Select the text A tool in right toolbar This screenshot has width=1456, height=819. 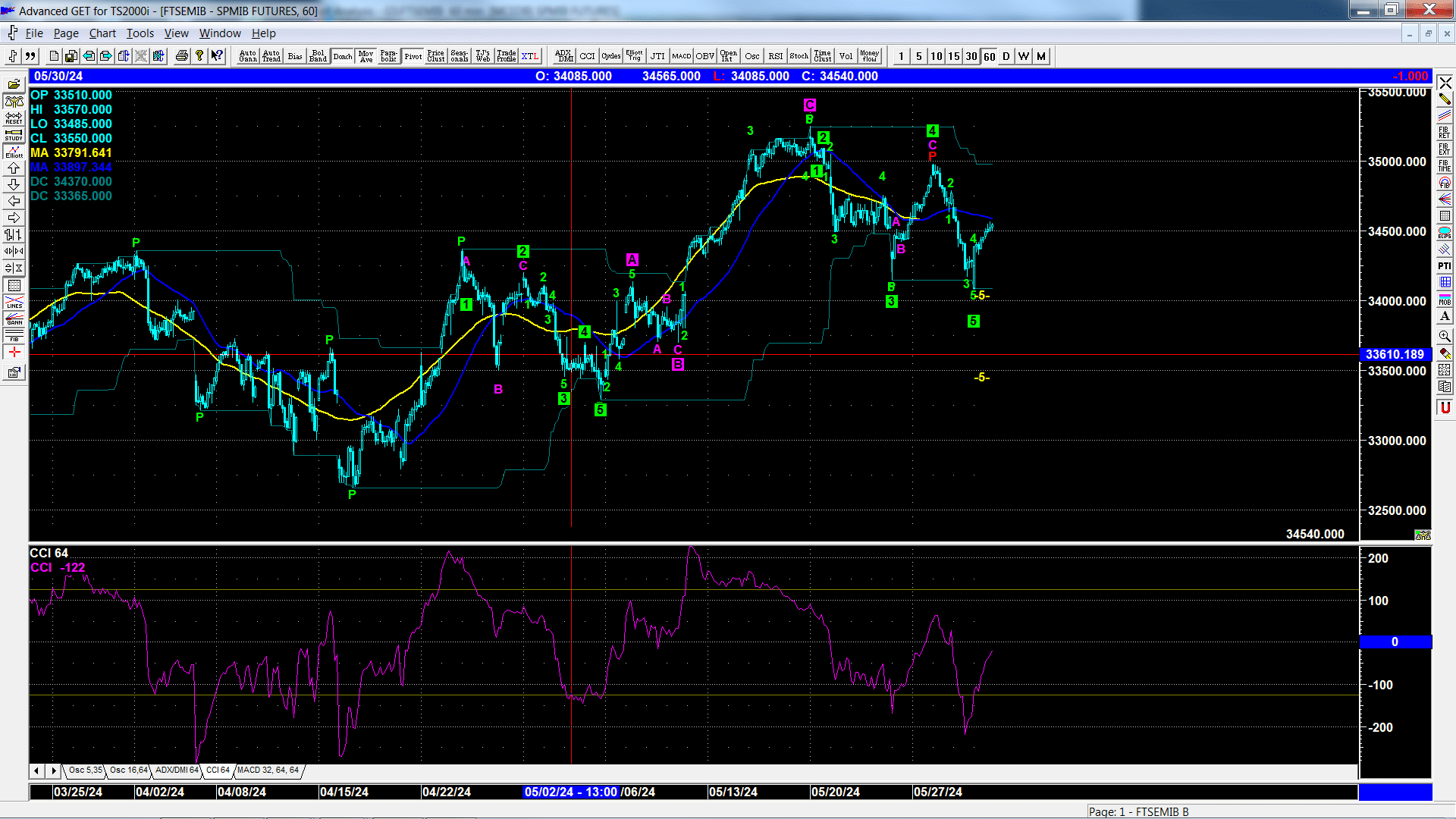[1445, 316]
